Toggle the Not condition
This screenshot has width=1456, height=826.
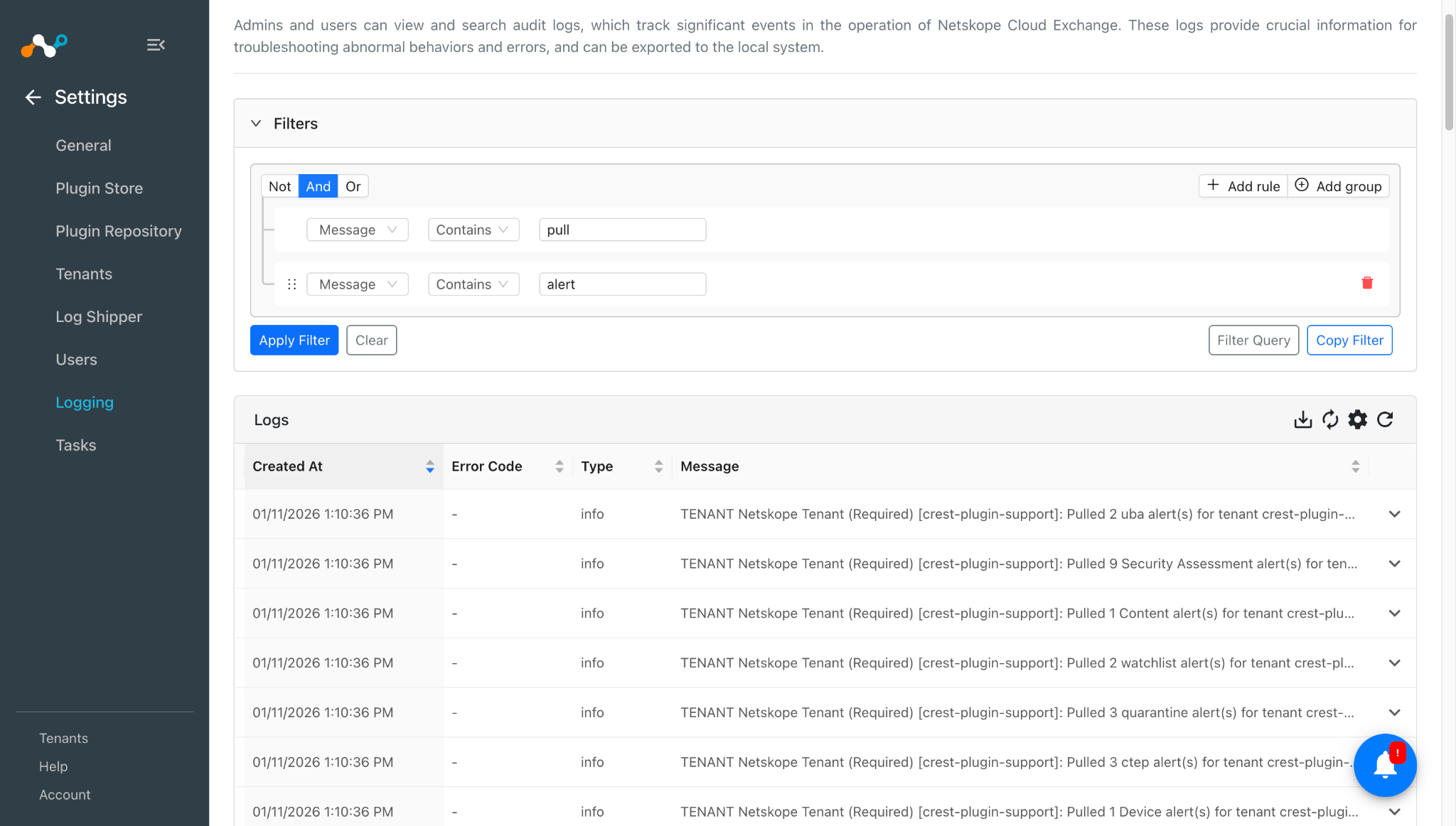pos(279,186)
